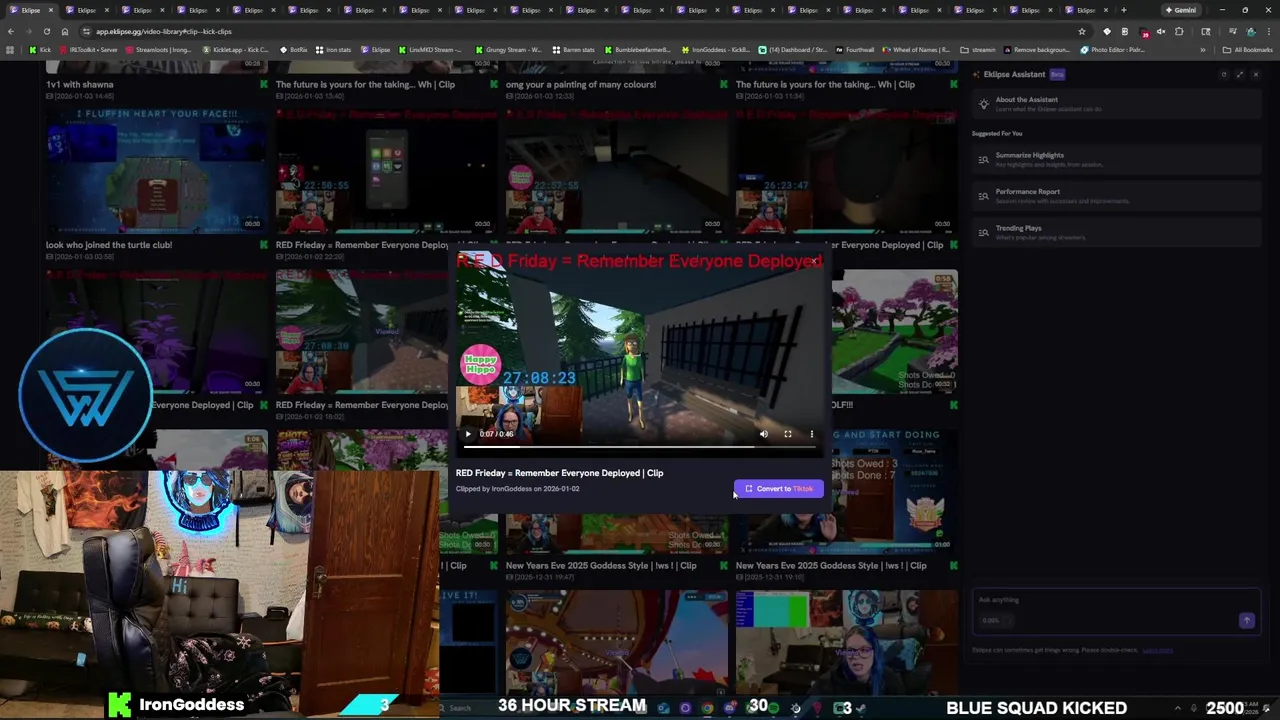Open the Streamloots bookmark
The image size is (1280, 720).
[x=158, y=49]
